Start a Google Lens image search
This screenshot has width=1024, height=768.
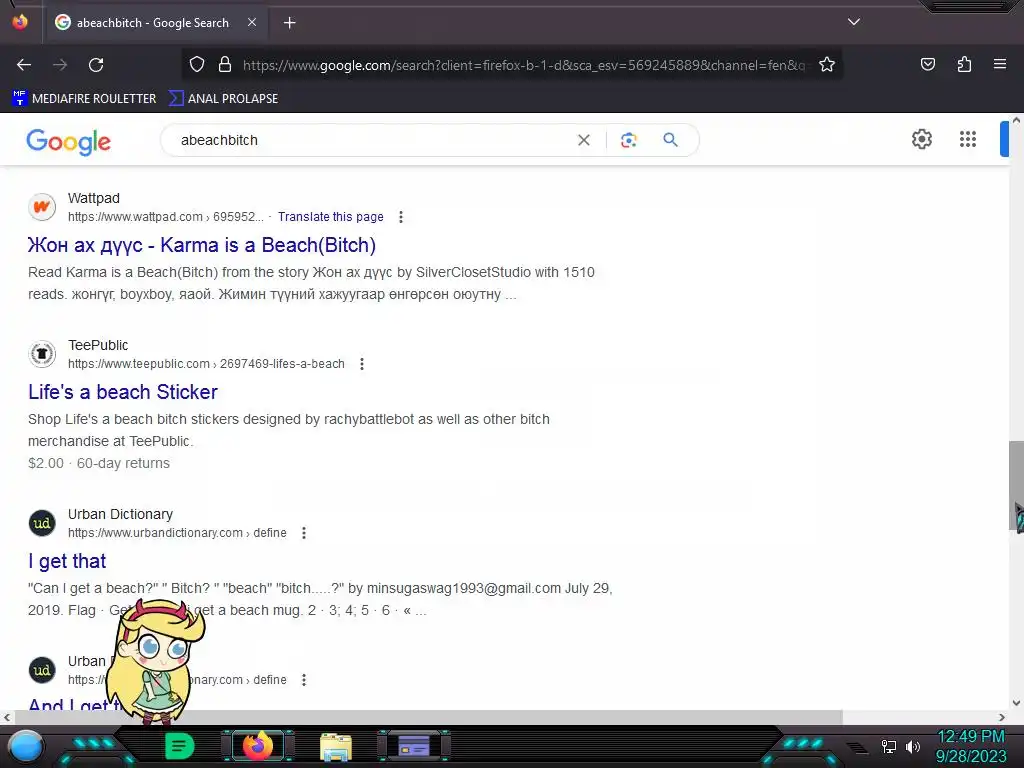click(x=628, y=140)
